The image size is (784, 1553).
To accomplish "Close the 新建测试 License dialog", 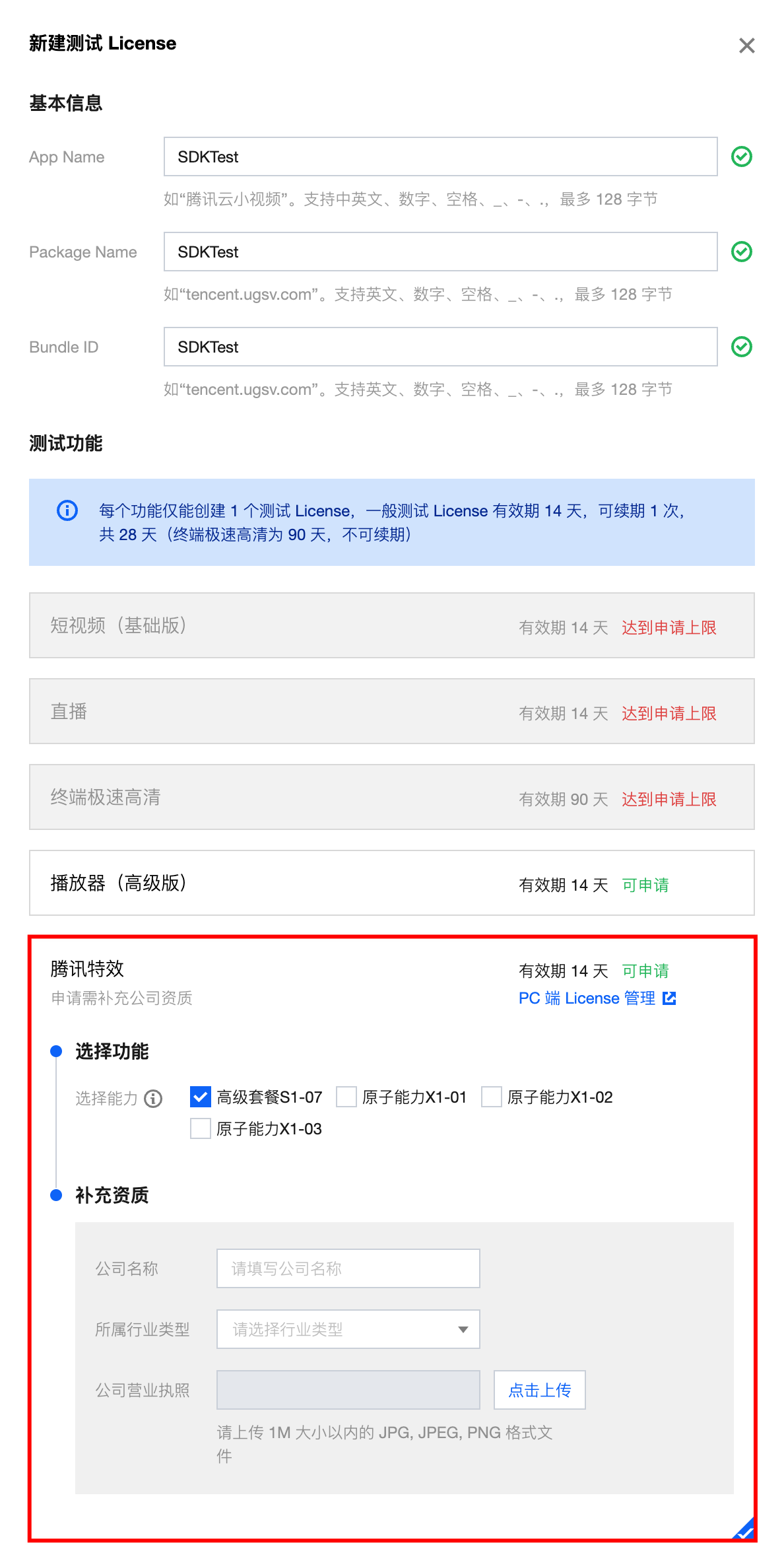I will pos(746,46).
